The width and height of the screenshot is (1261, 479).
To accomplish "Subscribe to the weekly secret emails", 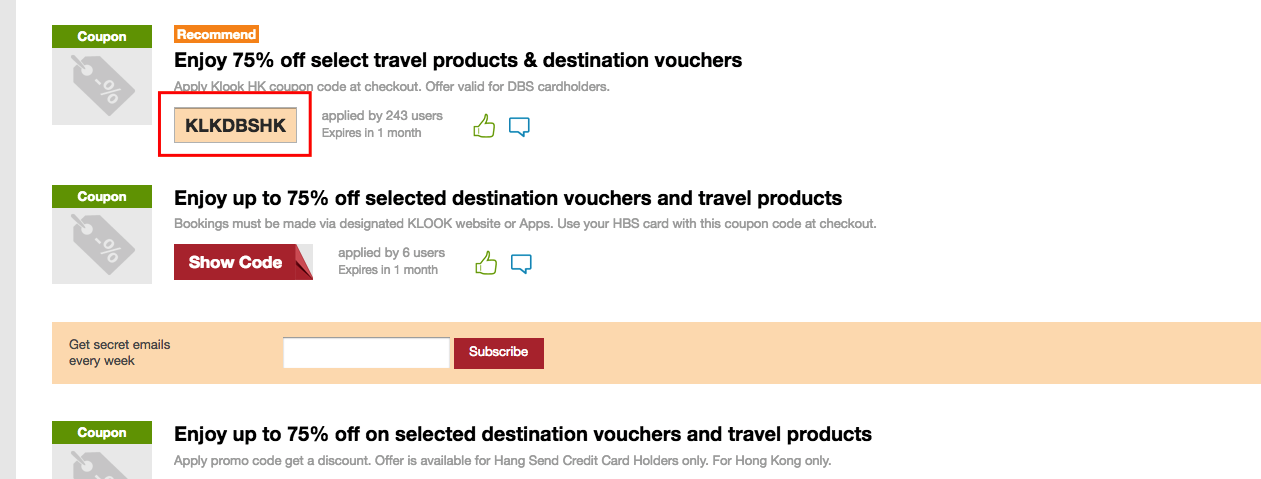I will click(x=499, y=352).
